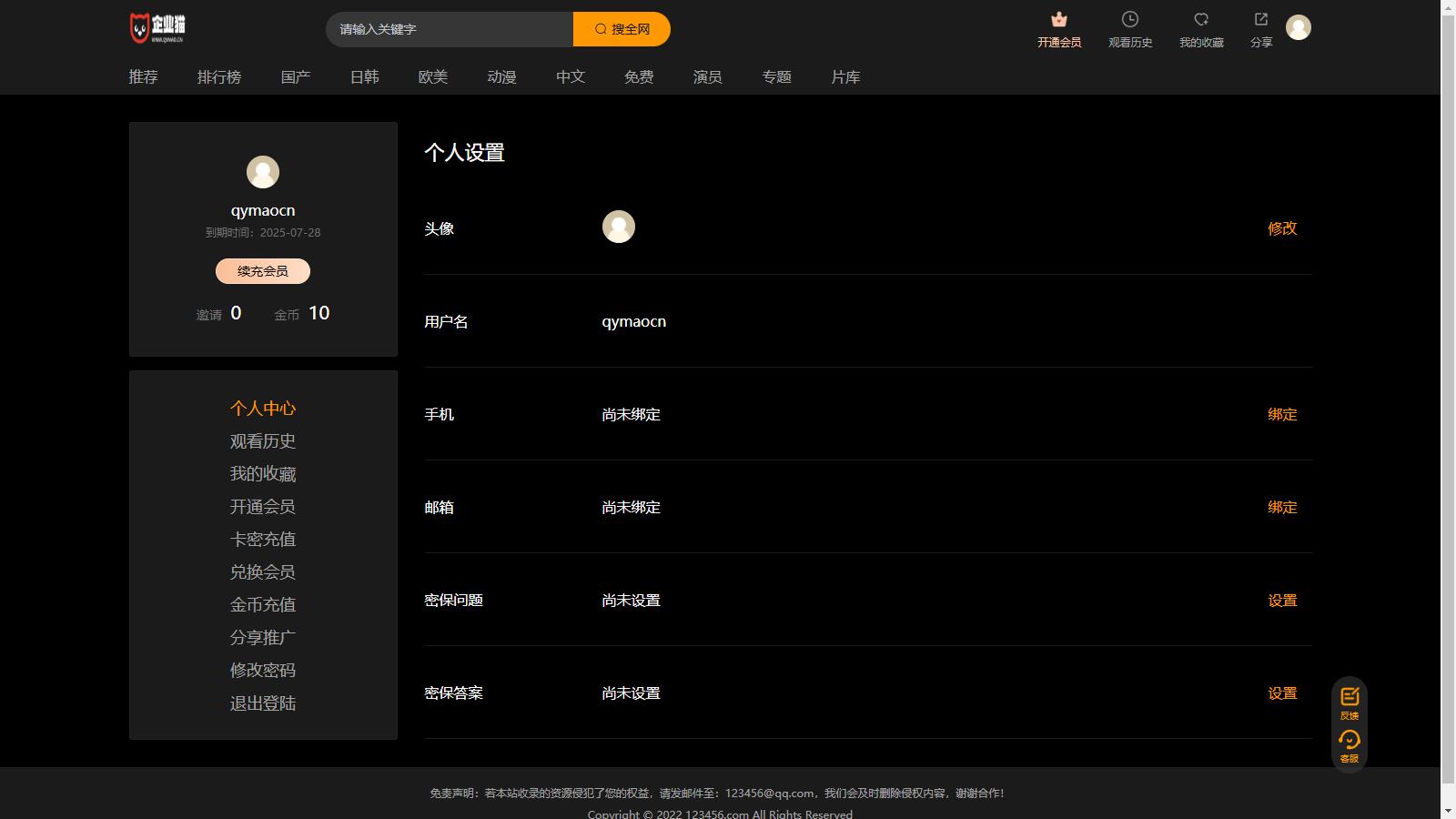
Task: Open the 动漫 category tab
Action: click(501, 77)
